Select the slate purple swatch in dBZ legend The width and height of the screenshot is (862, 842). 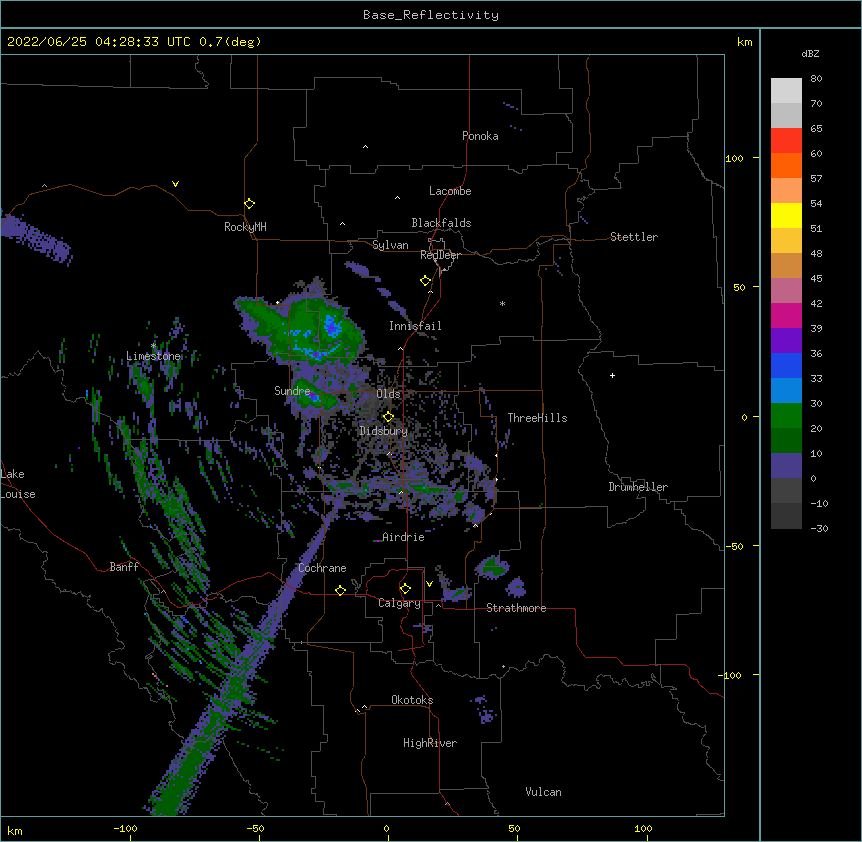(786, 466)
